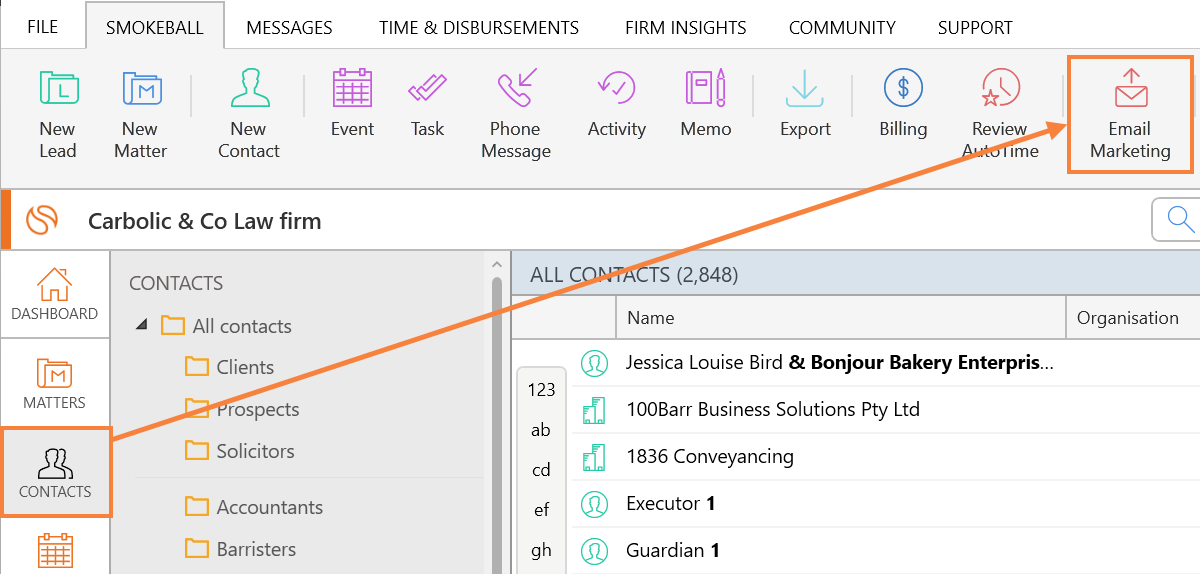Viewport: 1200px width, 574px height.
Task: Select the Barristers folder
Action: click(241, 549)
